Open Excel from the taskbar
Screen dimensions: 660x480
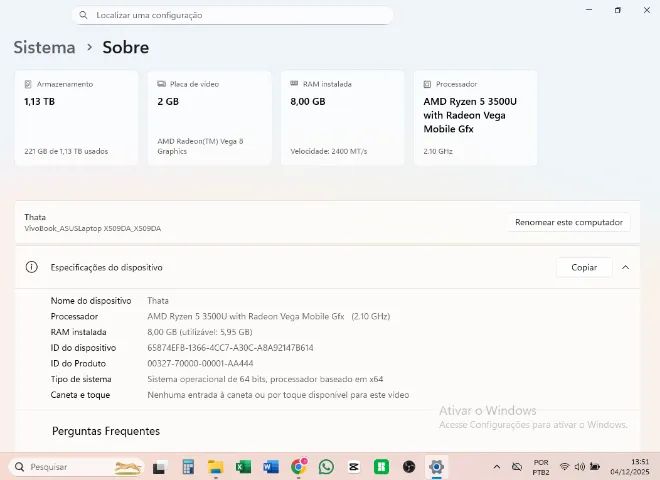[243, 467]
